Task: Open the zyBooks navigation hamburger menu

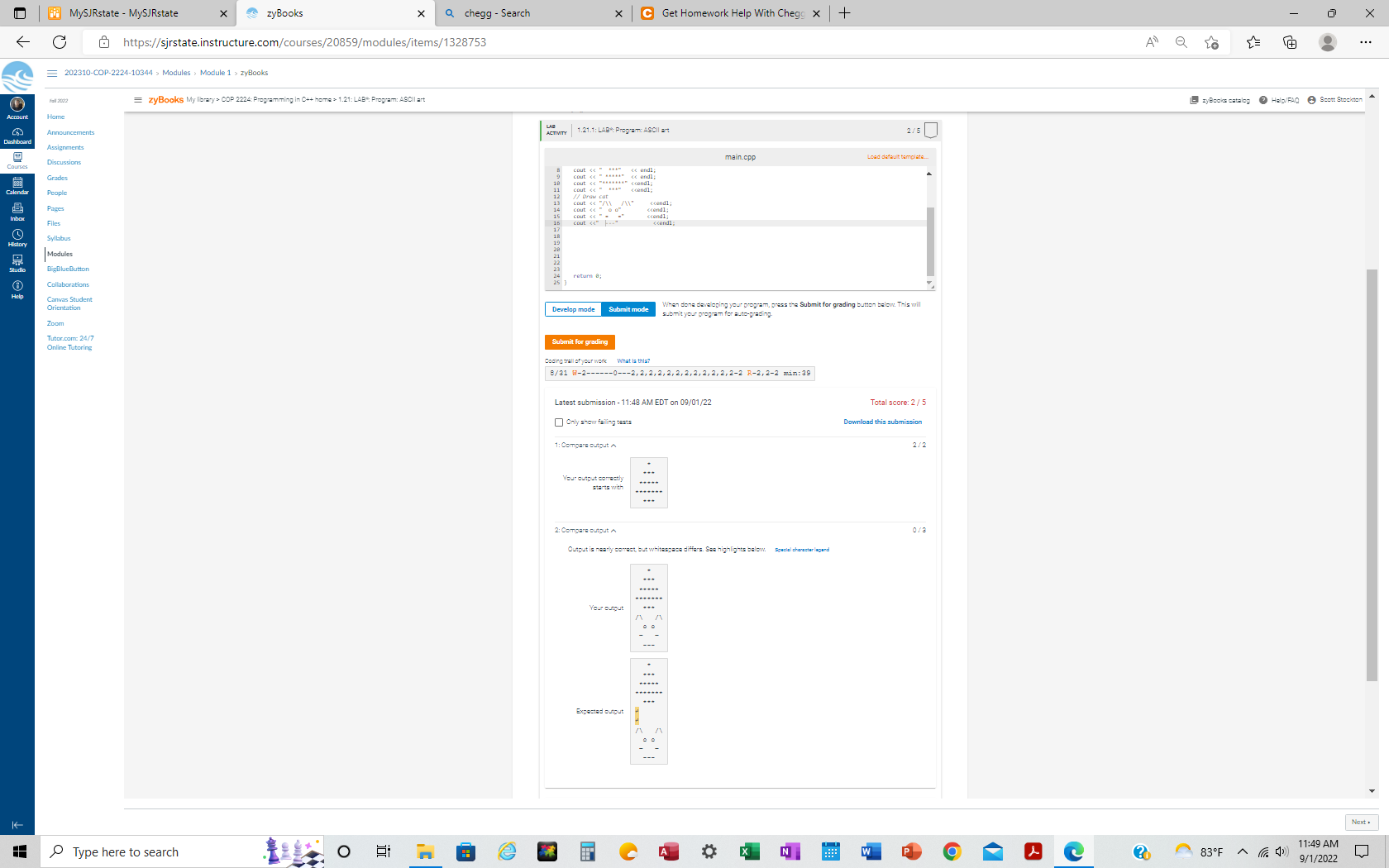Action: pos(137,99)
